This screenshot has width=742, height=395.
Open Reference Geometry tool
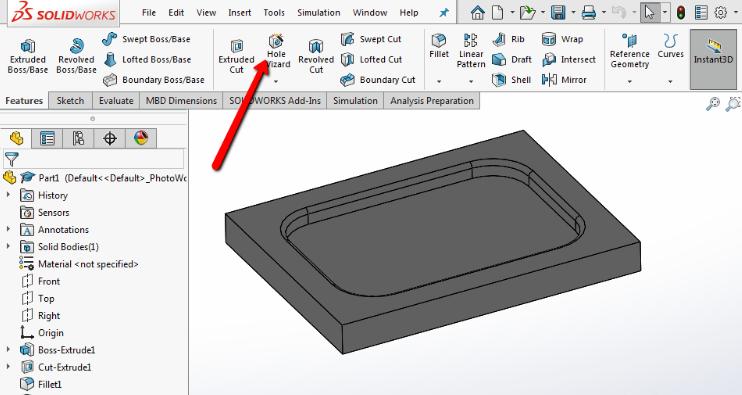click(629, 51)
